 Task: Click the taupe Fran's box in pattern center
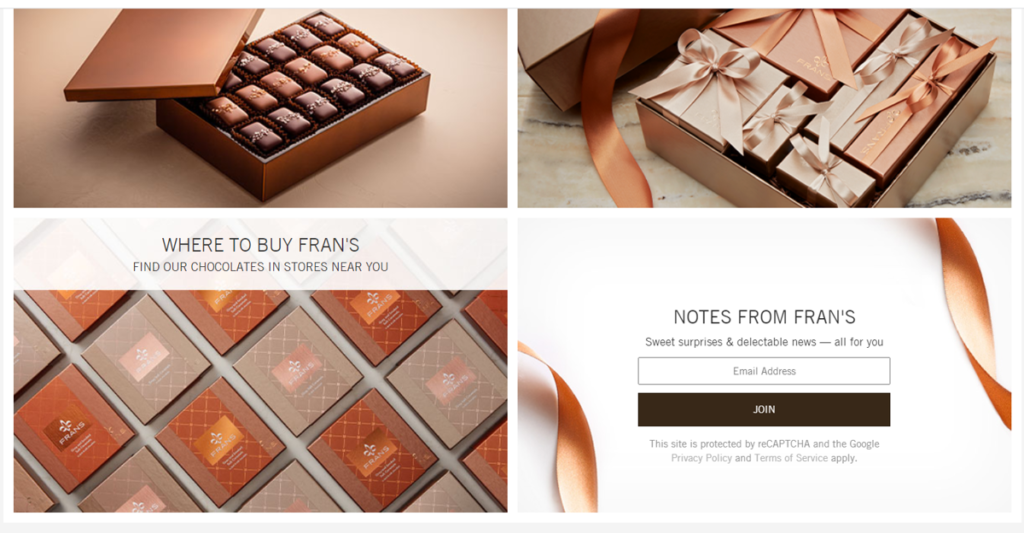(297, 371)
